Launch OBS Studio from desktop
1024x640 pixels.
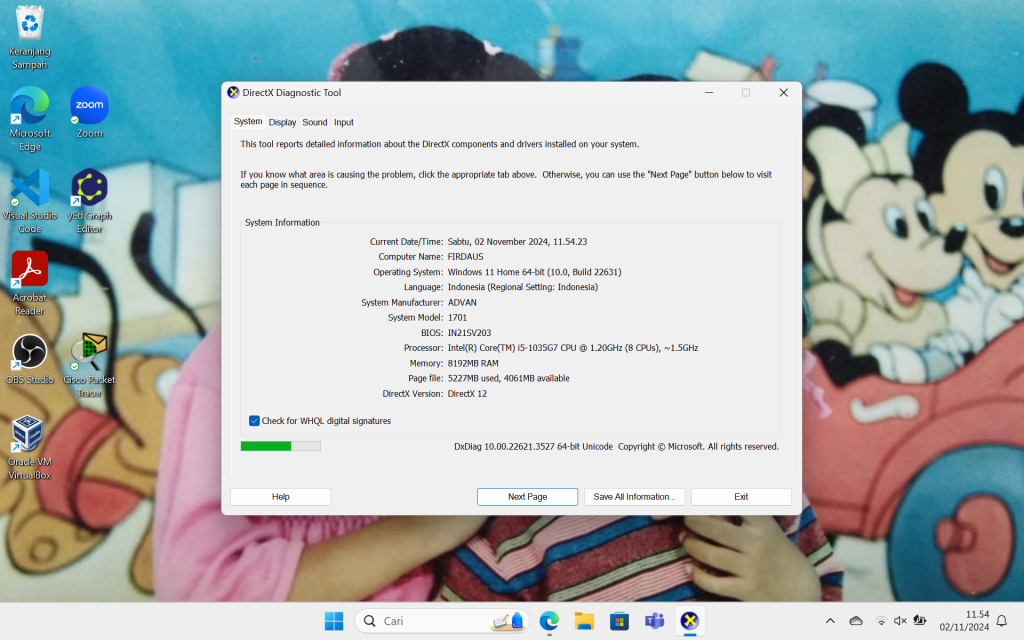[30, 353]
